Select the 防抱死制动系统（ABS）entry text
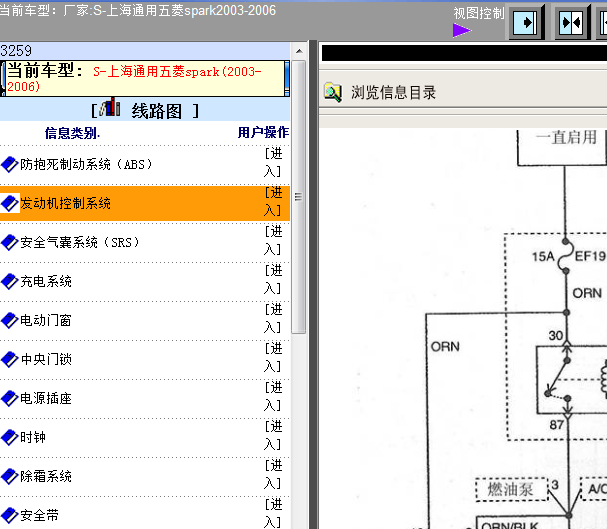The width and height of the screenshot is (607, 529). [86, 164]
